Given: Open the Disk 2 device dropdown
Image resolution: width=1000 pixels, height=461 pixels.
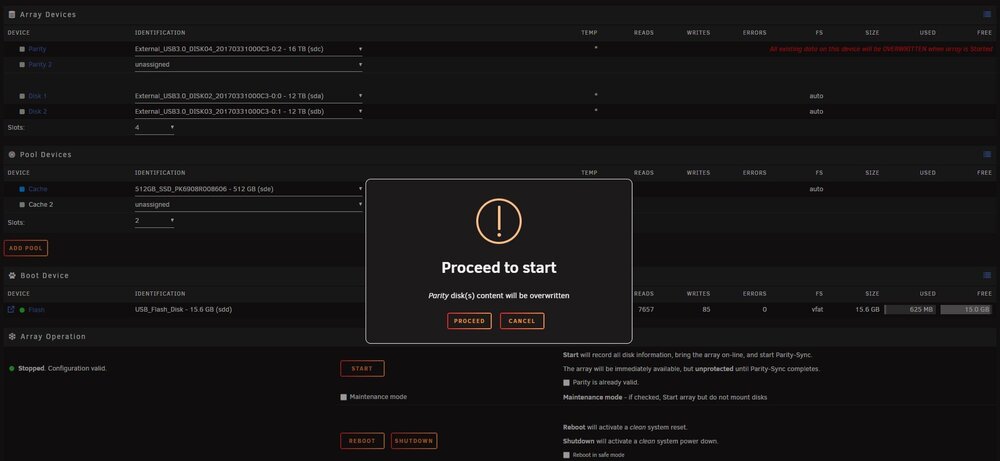Looking at the screenshot, I should coord(248,112).
